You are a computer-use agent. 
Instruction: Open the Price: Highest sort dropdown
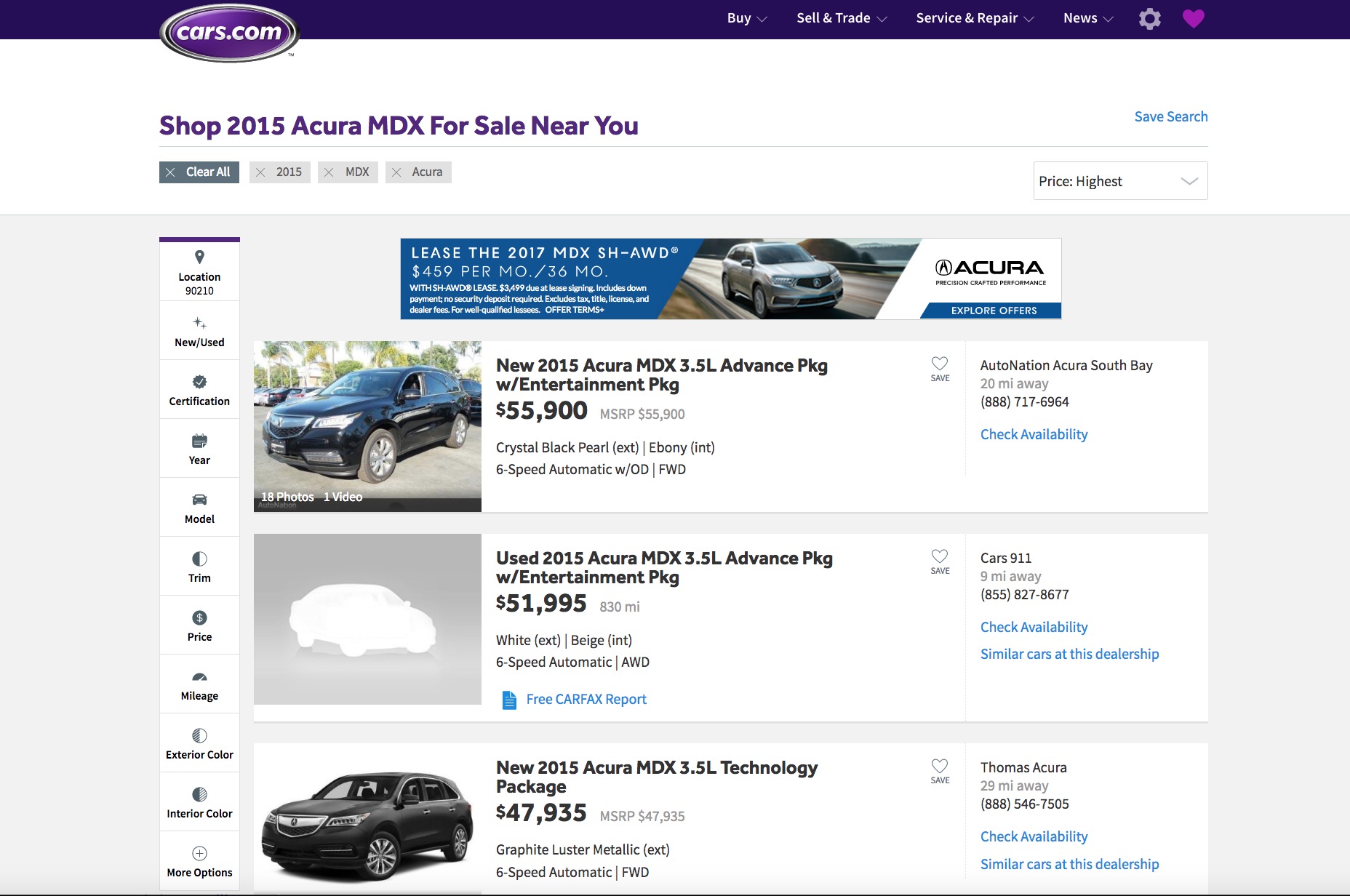tap(1120, 181)
